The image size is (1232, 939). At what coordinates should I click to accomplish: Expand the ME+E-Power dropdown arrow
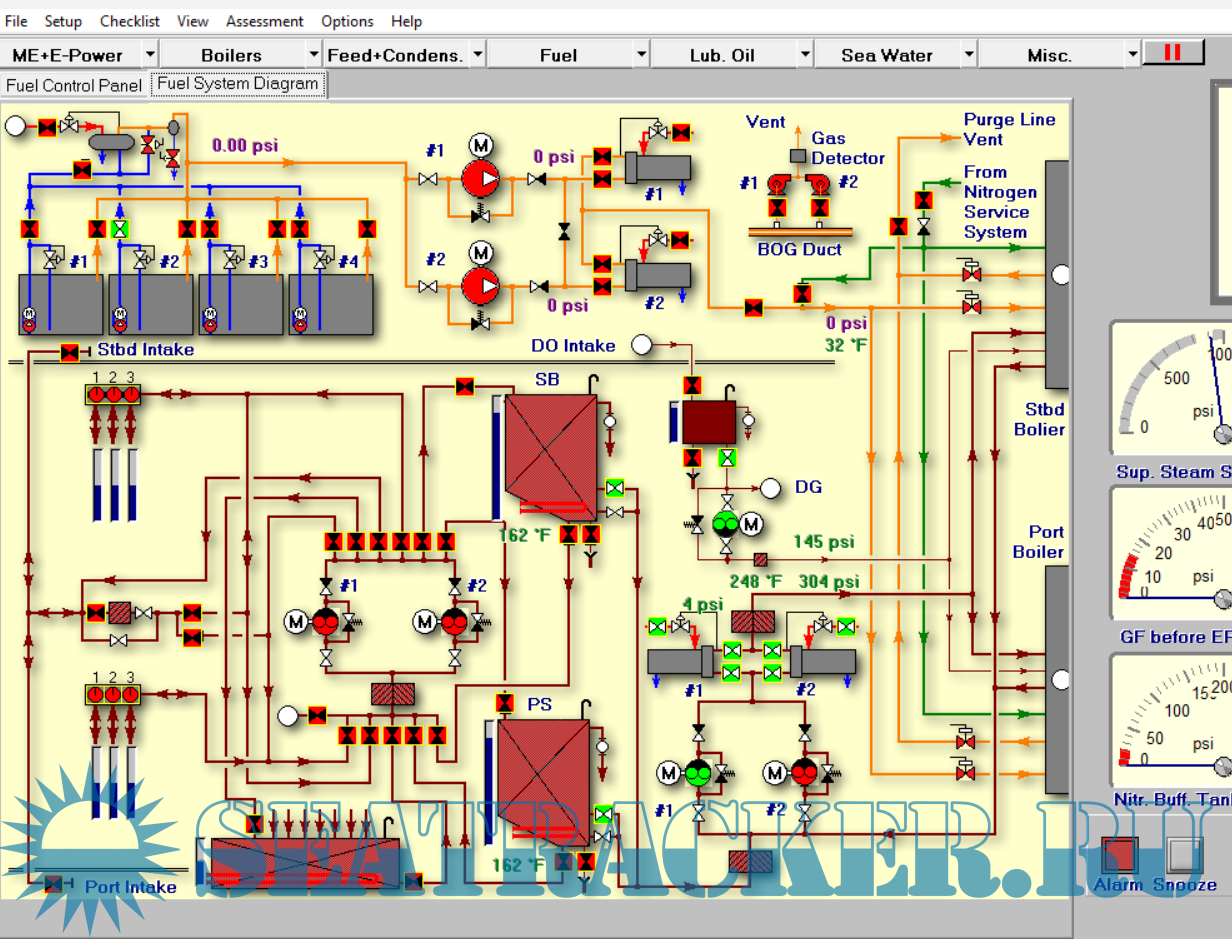[150, 55]
